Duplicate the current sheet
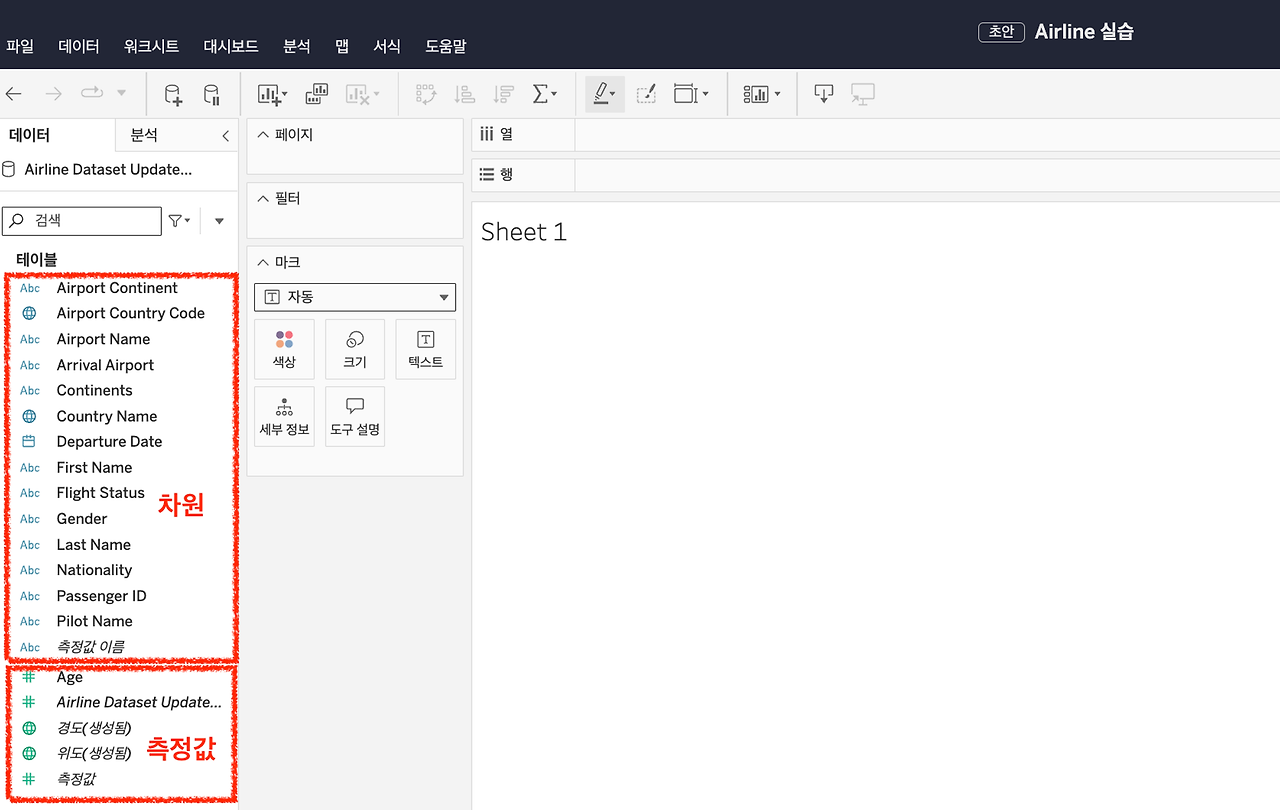Image resolution: width=1280 pixels, height=810 pixels. [317, 94]
